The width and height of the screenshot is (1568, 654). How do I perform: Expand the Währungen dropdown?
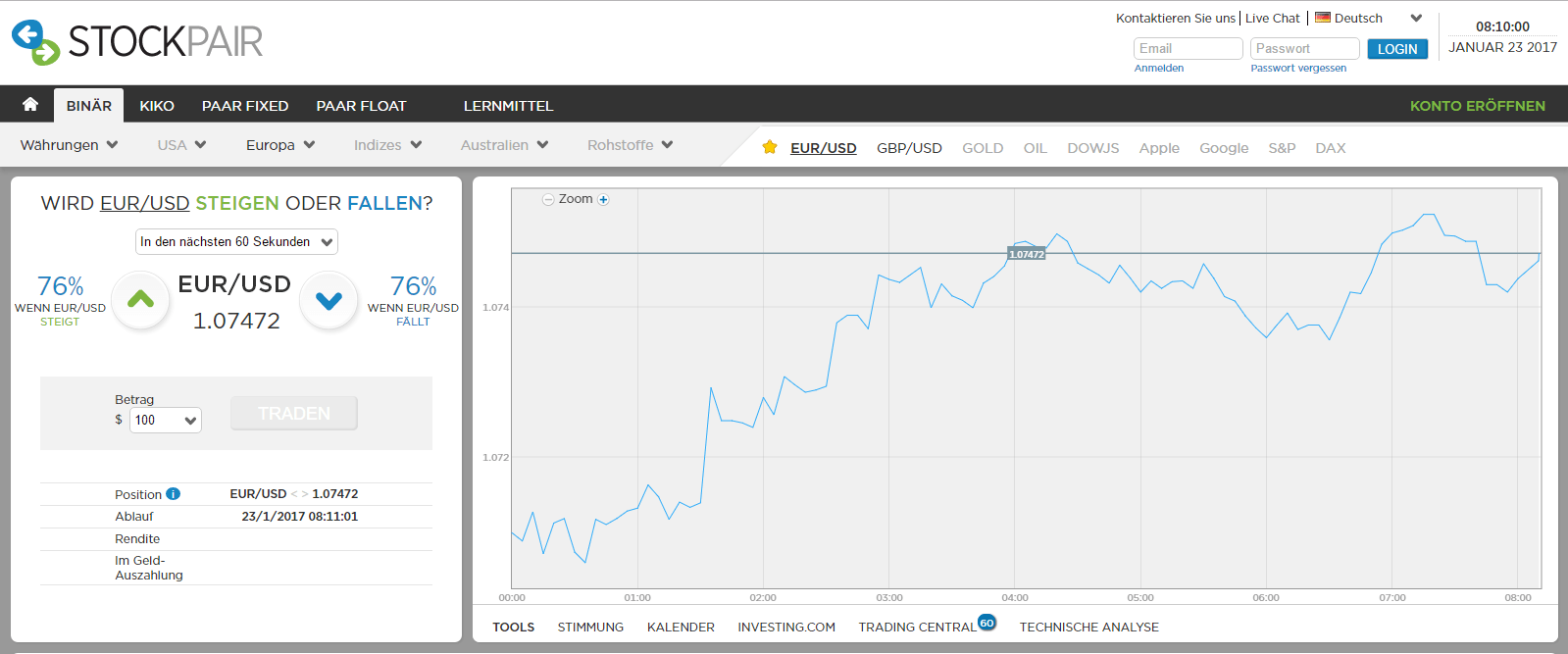point(70,145)
